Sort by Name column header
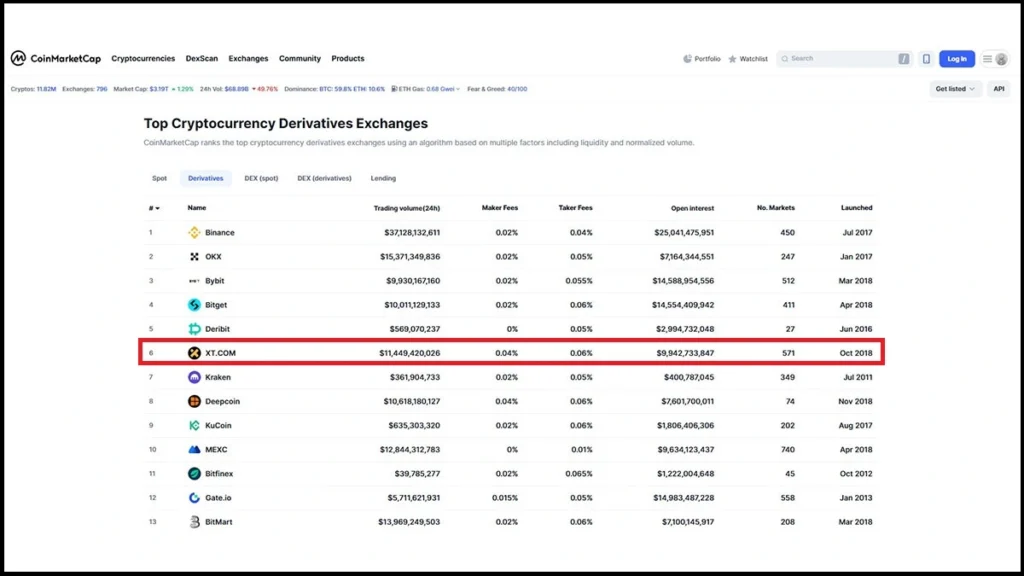 197,208
